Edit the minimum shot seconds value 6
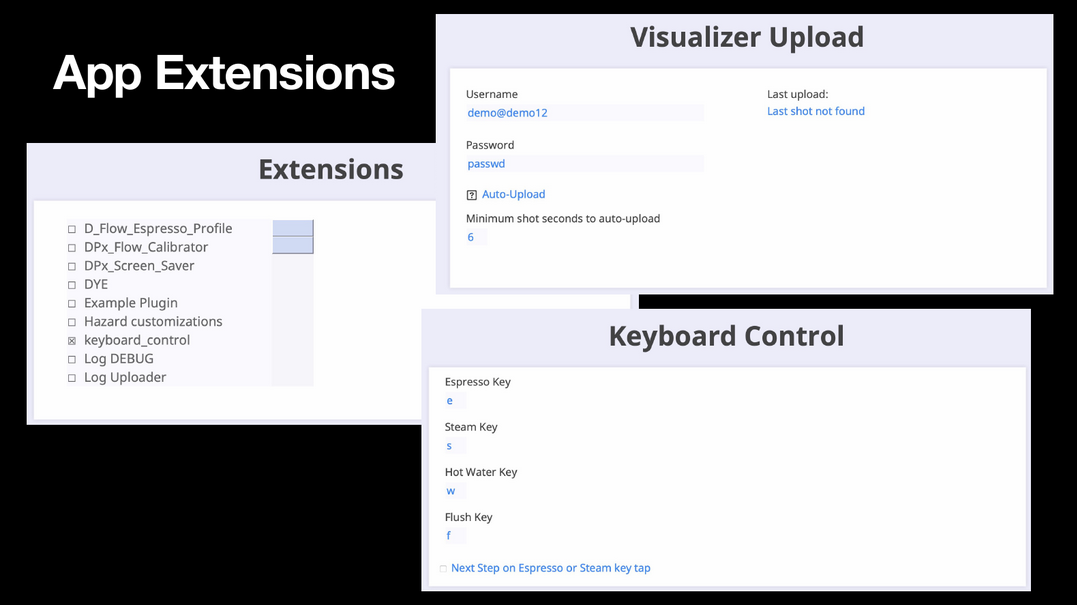Image resolution: width=1077 pixels, height=605 pixels. pyautogui.click(x=476, y=237)
